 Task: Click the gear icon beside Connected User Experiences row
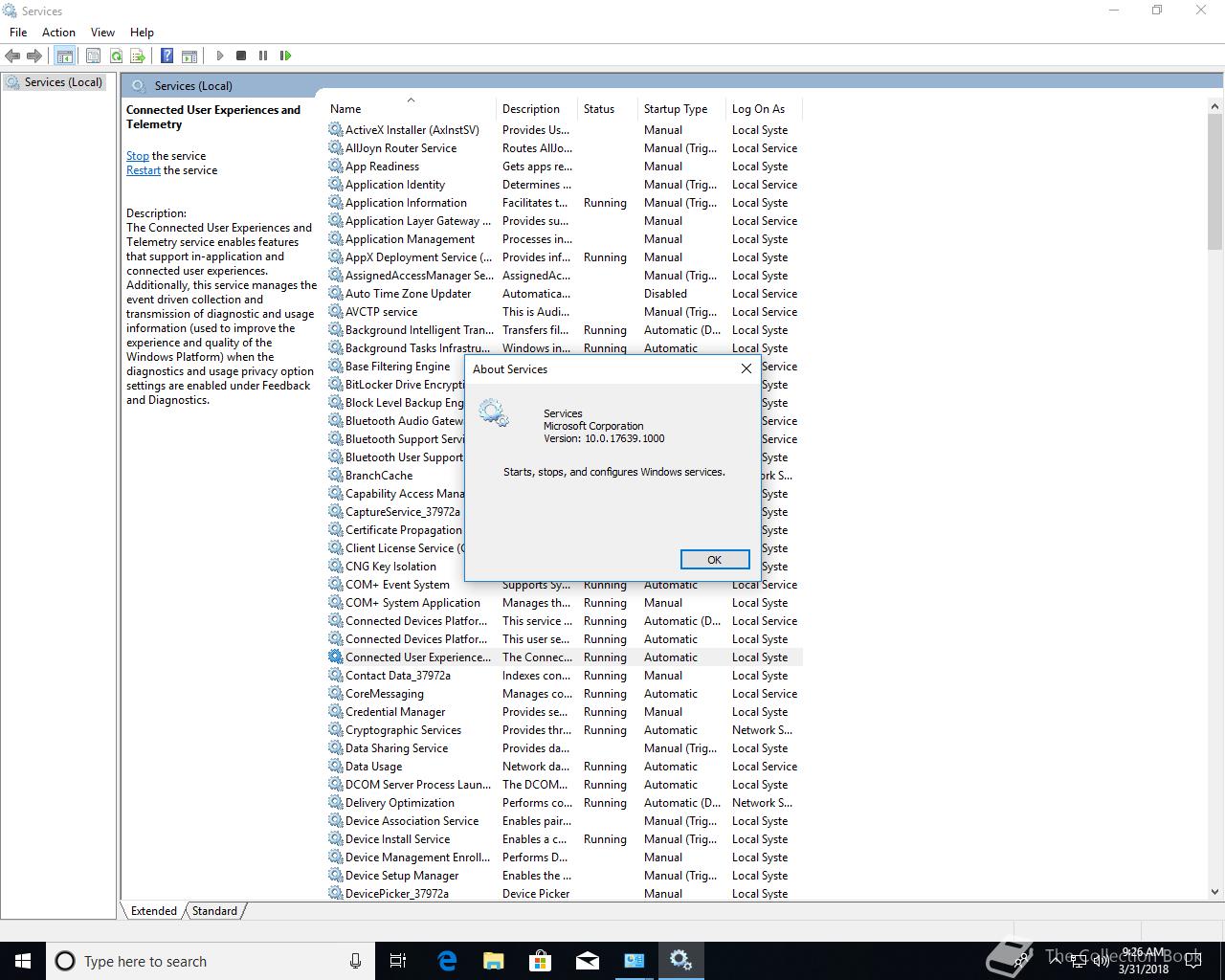(335, 657)
